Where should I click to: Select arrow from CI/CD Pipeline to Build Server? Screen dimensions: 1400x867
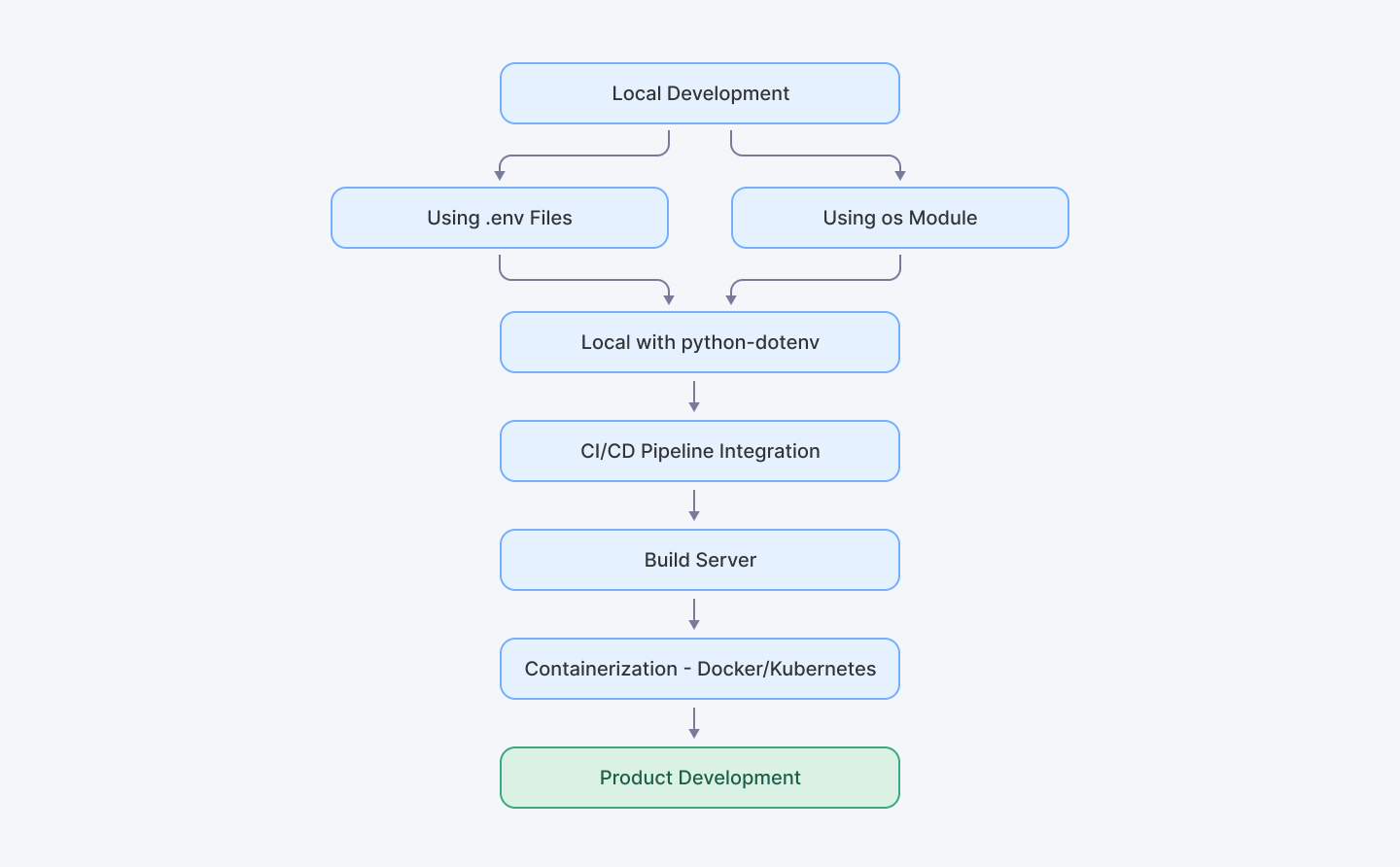pos(694,505)
